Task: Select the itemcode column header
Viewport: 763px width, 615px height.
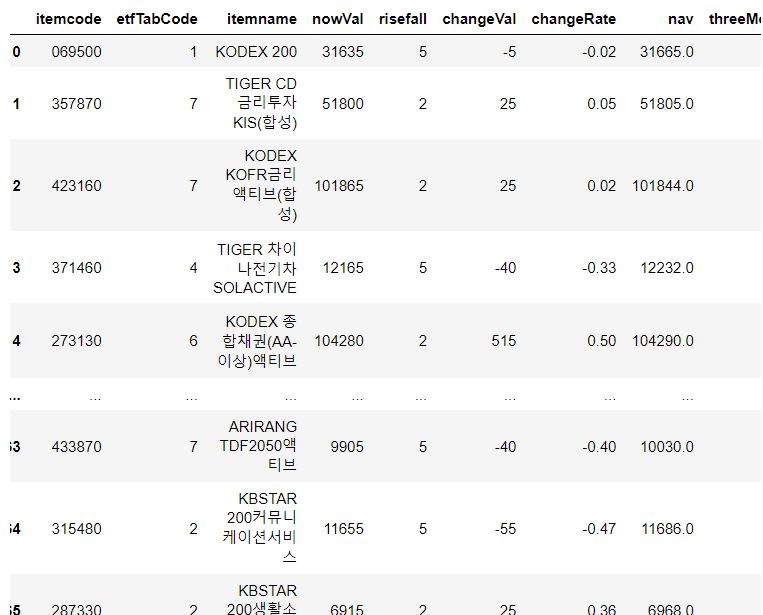Action: [x=69, y=19]
